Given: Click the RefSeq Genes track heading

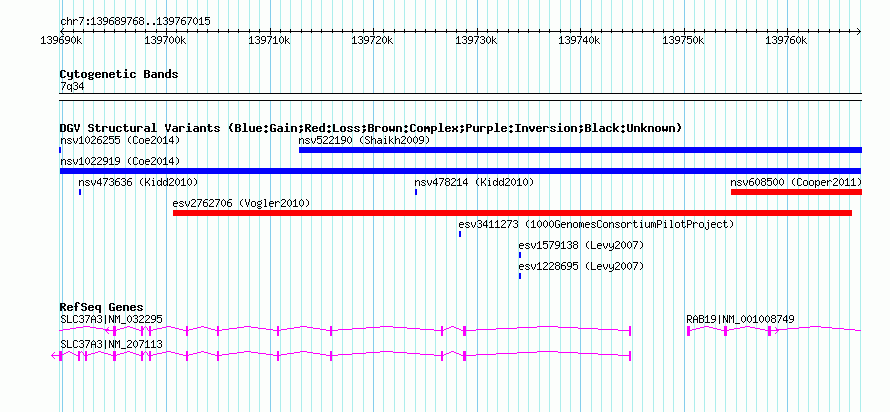Looking at the screenshot, I should coord(102,308).
